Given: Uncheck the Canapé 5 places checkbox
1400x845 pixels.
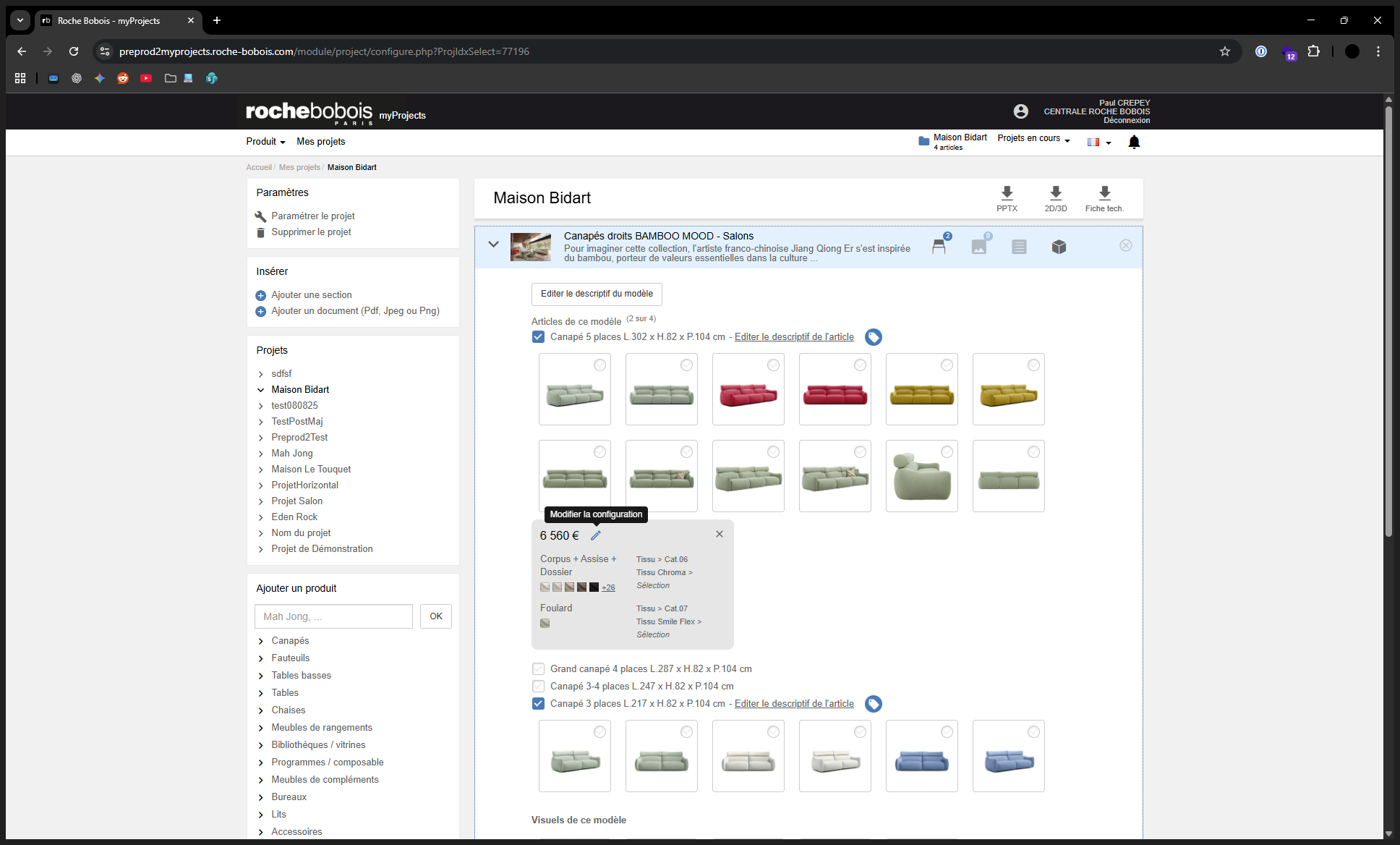Looking at the screenshot, I should click(x=538, y=336).
